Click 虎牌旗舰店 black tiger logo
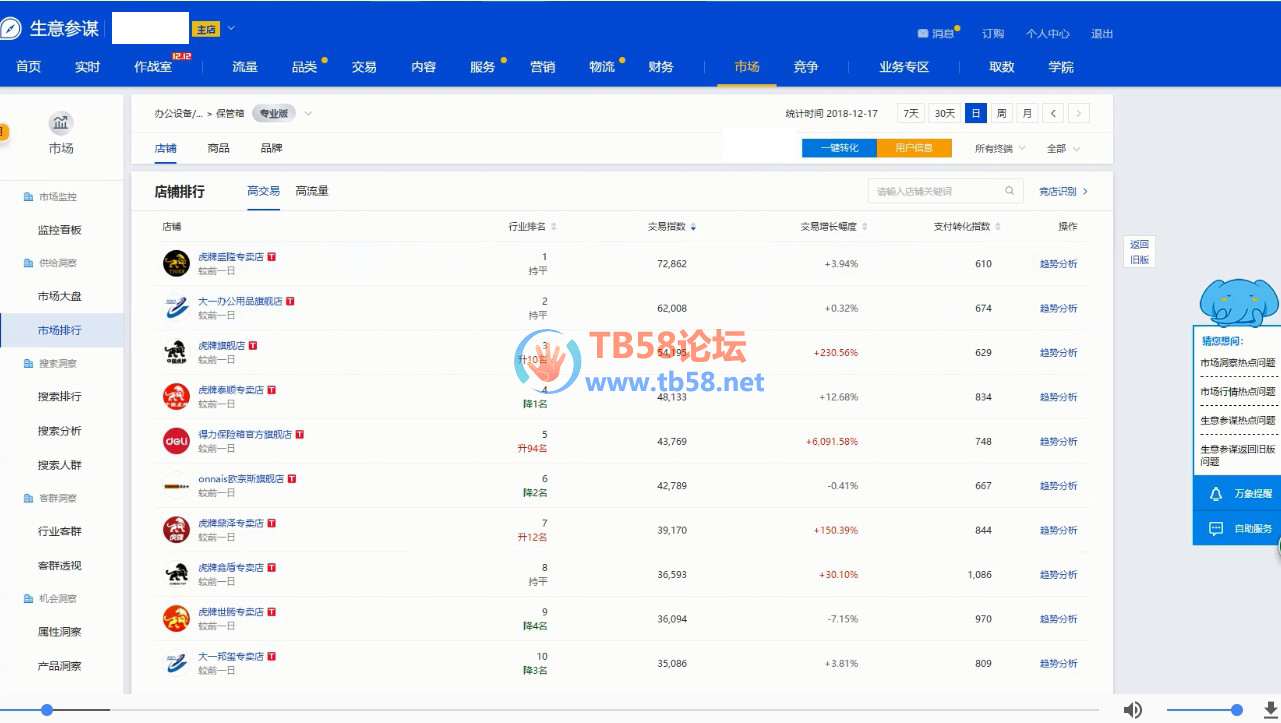 (x=176, y=352)
